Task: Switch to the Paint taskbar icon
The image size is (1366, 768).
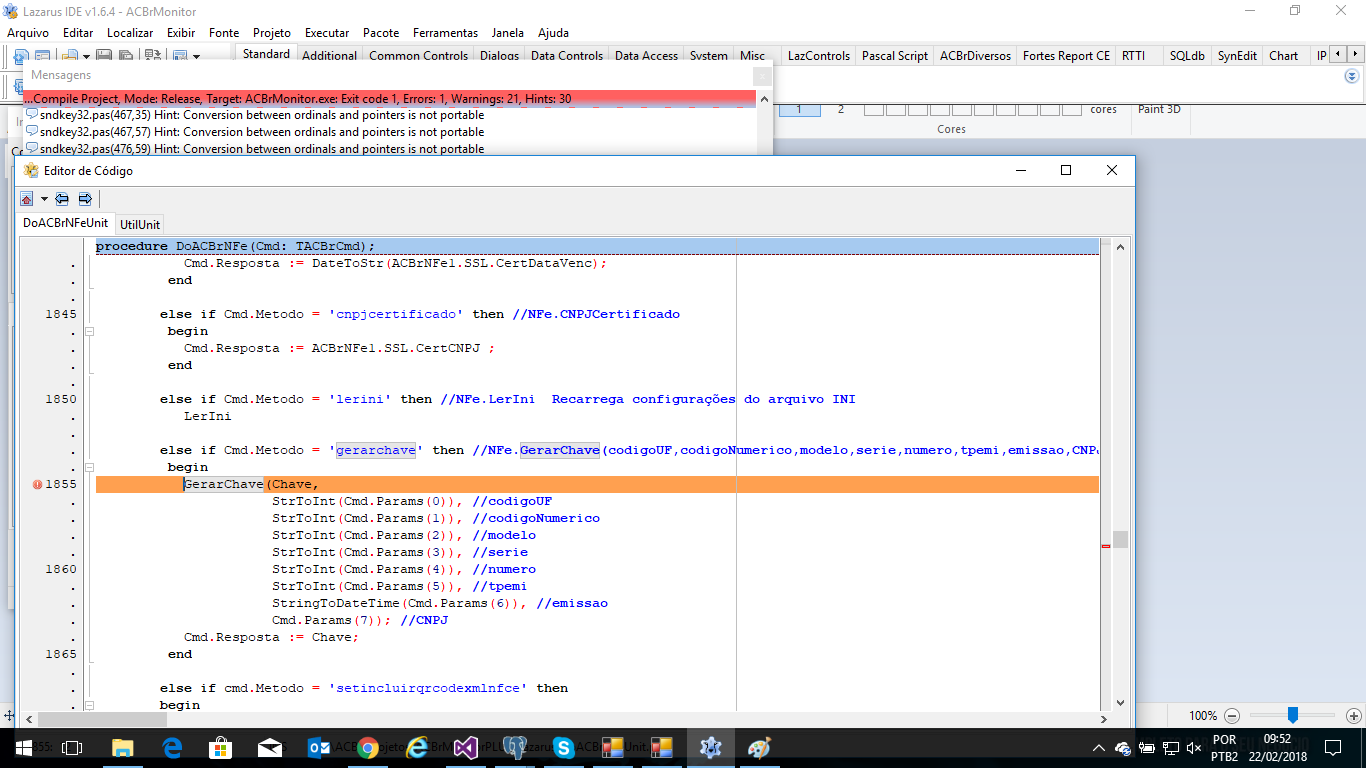Action: pos(760,747)
